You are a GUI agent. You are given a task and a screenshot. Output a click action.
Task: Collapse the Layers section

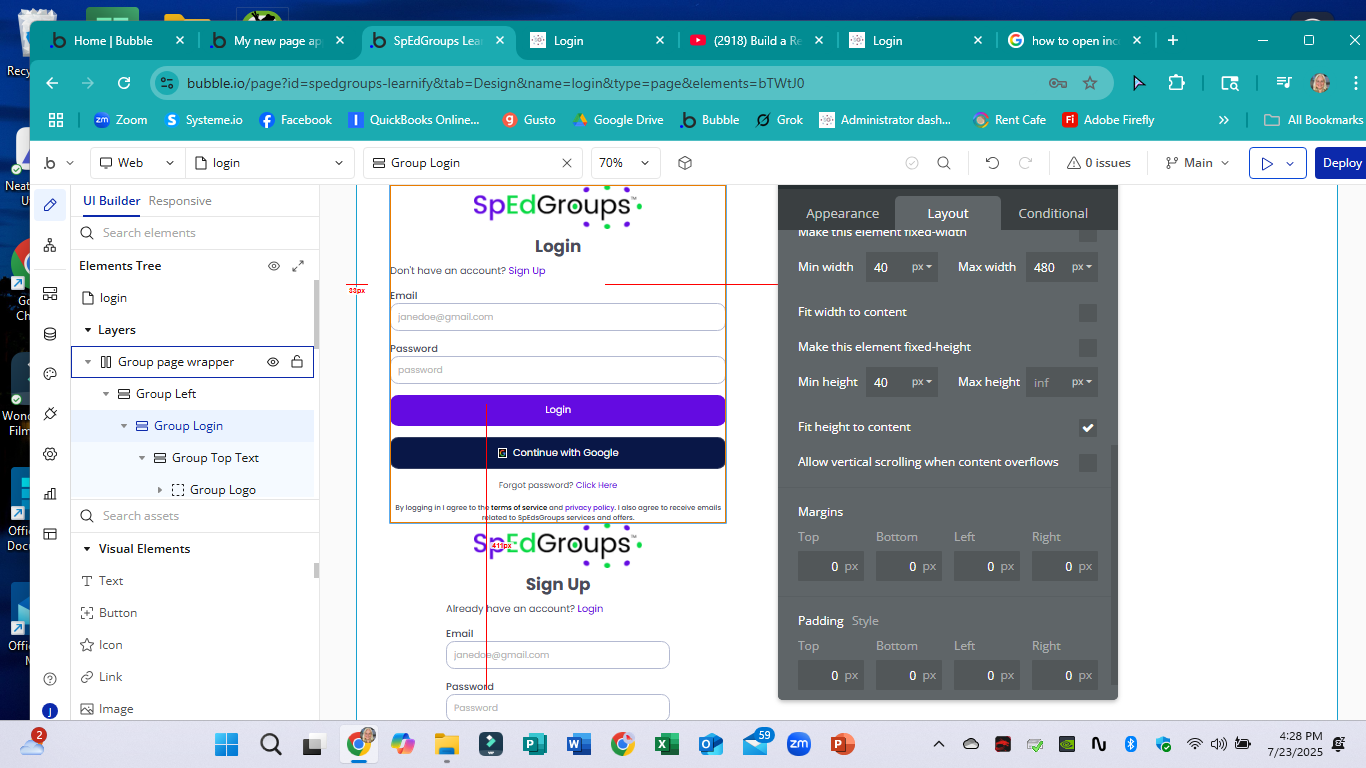pos(87,330)
